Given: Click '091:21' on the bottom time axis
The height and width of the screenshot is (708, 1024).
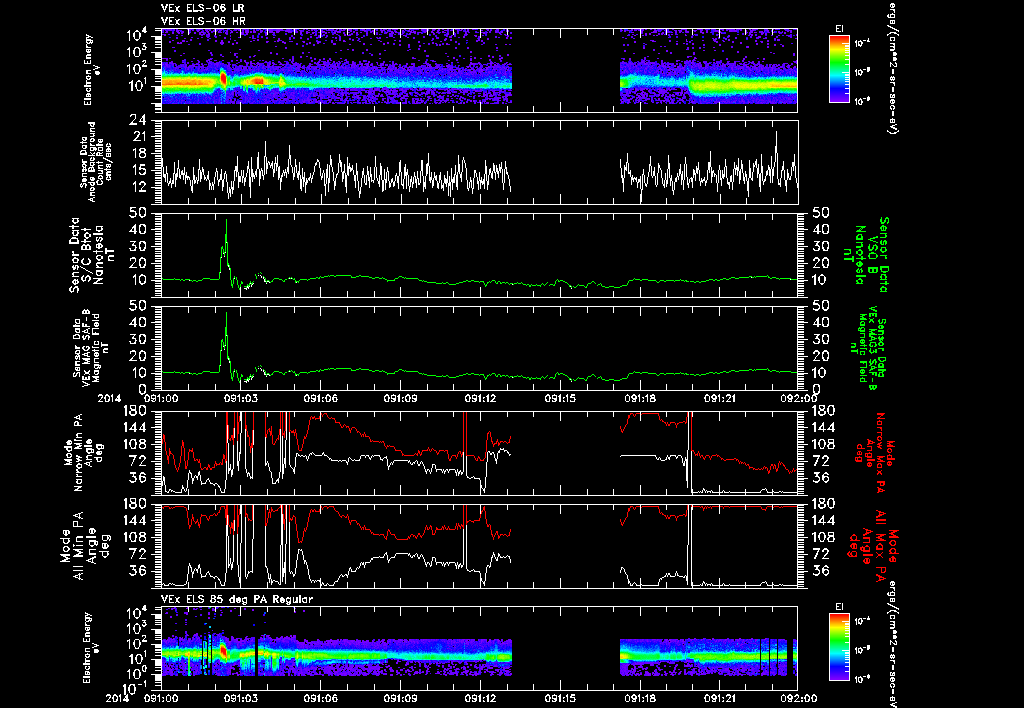Looking at the screenshot, I should point(720,698).
